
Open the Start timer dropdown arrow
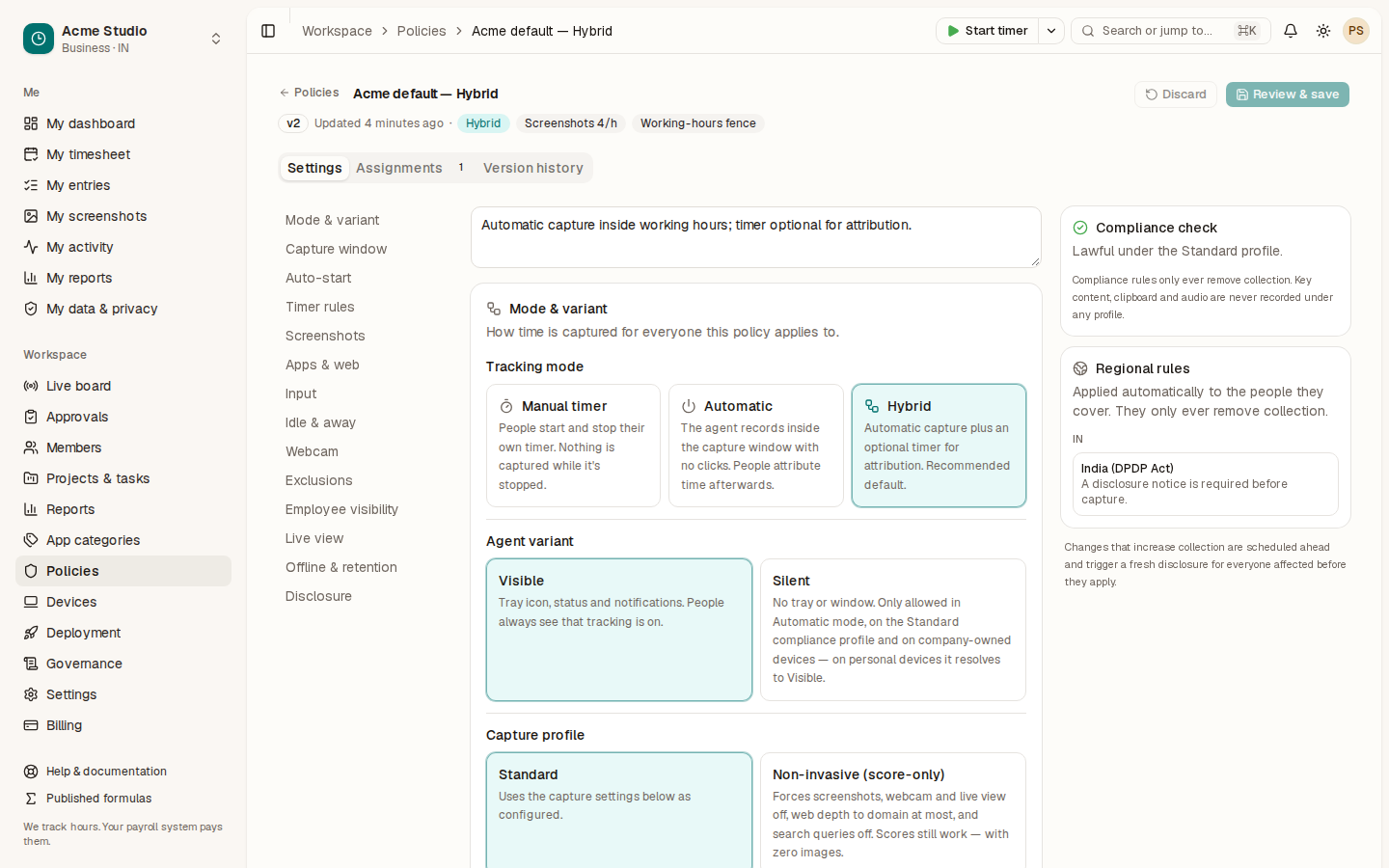1051,31
